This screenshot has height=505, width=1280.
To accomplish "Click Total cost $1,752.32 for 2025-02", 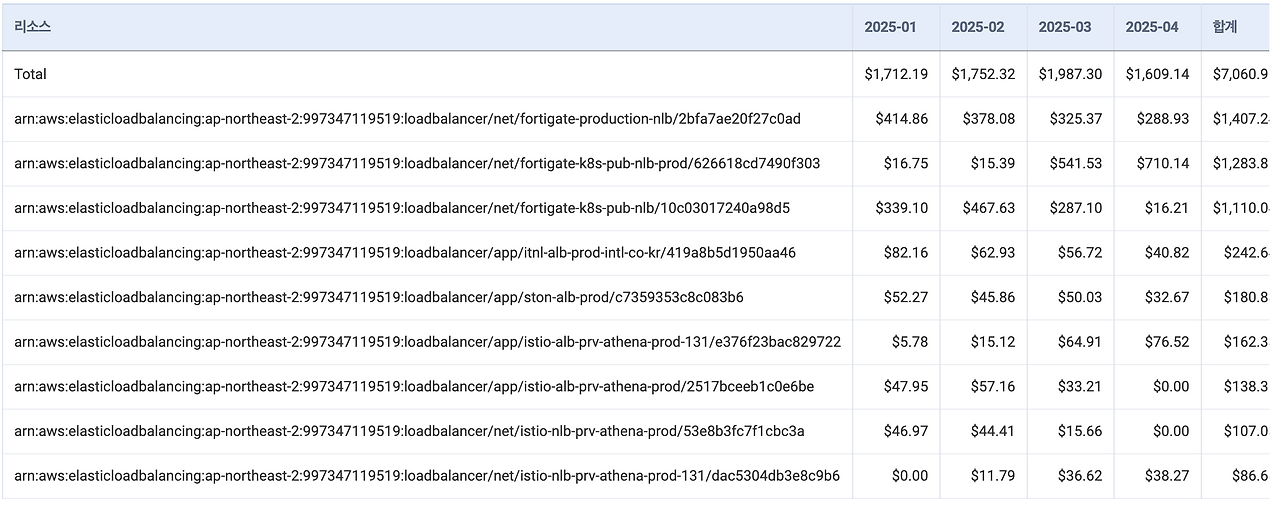I will 983,74.
